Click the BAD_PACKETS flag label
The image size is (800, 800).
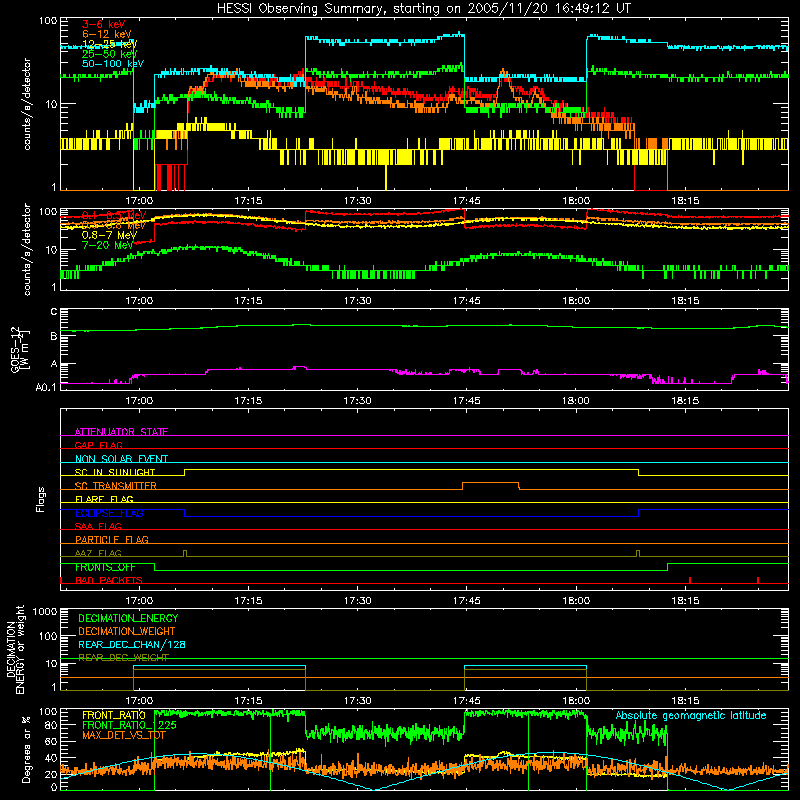109,580
